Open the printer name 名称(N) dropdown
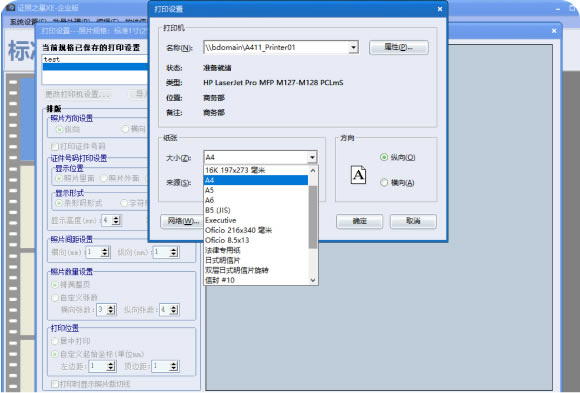 click(x=353, y=47)
